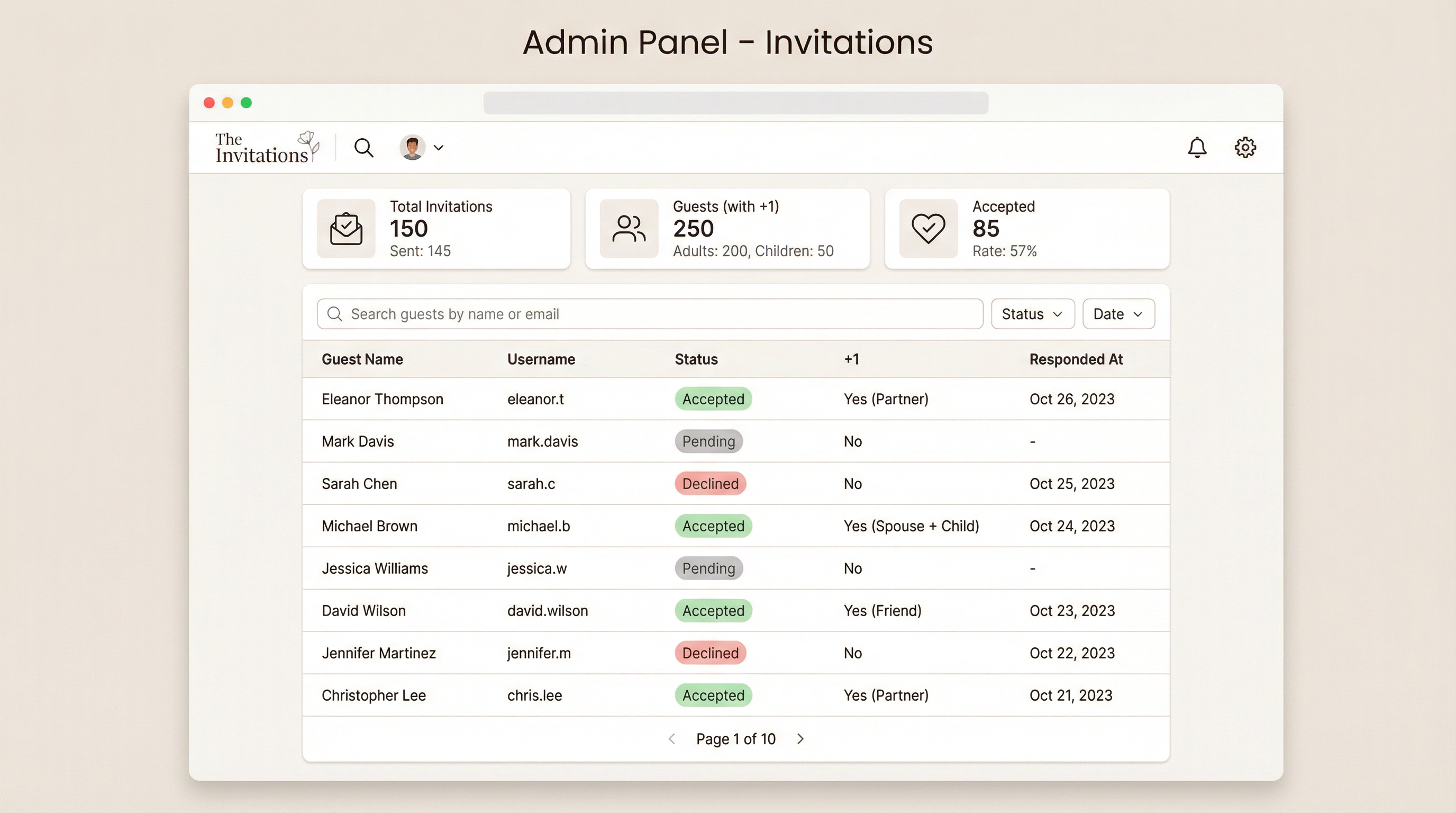Click the guests icon on the Guests card
This screenshot has height=813, width=1456.
pos(629,229)
